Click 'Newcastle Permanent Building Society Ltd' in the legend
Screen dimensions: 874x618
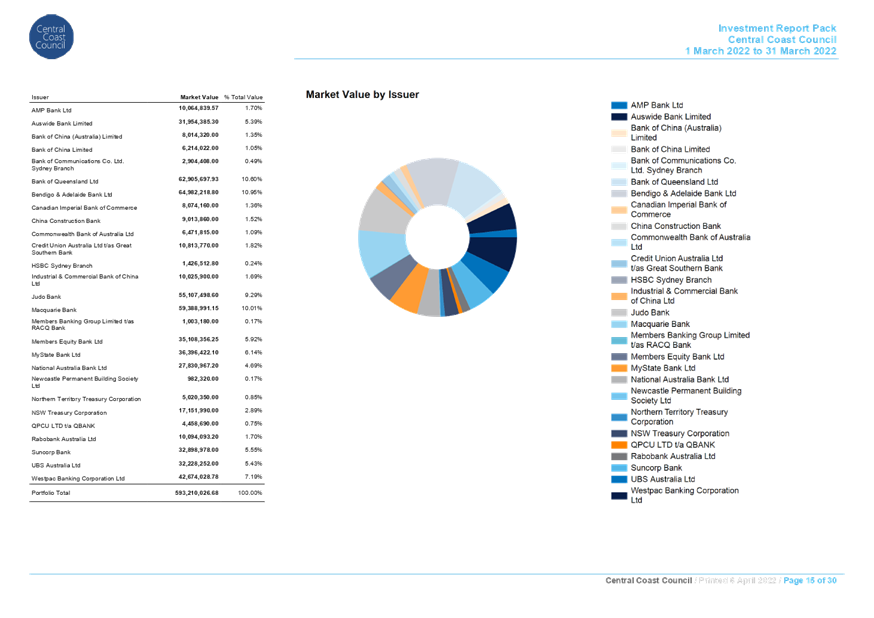[x=686, y=396]
